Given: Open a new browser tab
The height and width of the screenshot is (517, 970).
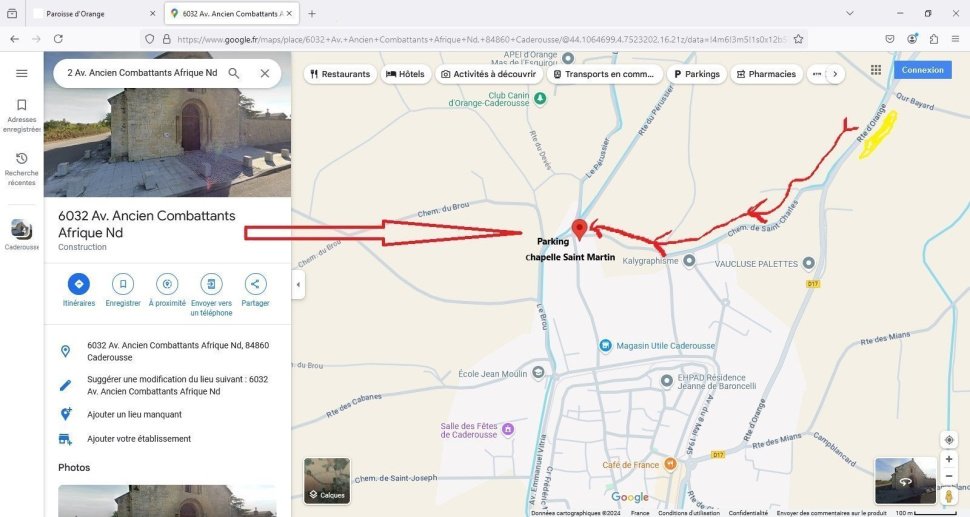Looking at the screenshot, I should pyautogui.click(x=312, y=14).
